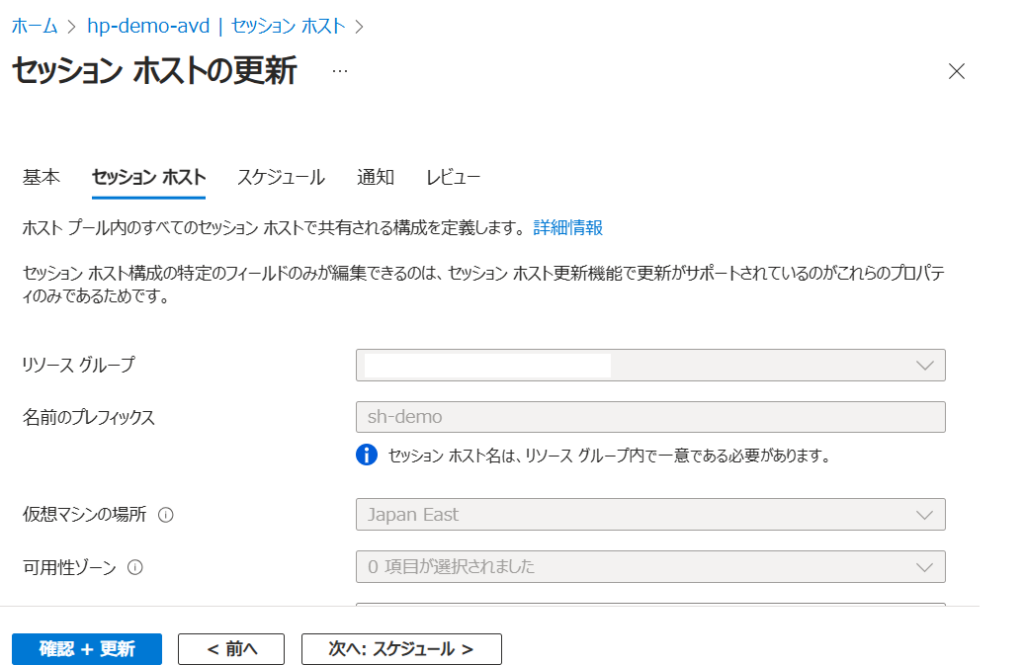Viewport: 1024px width, 665px height.
Task: Select the セッション ホスト tab
Action: 148,178
